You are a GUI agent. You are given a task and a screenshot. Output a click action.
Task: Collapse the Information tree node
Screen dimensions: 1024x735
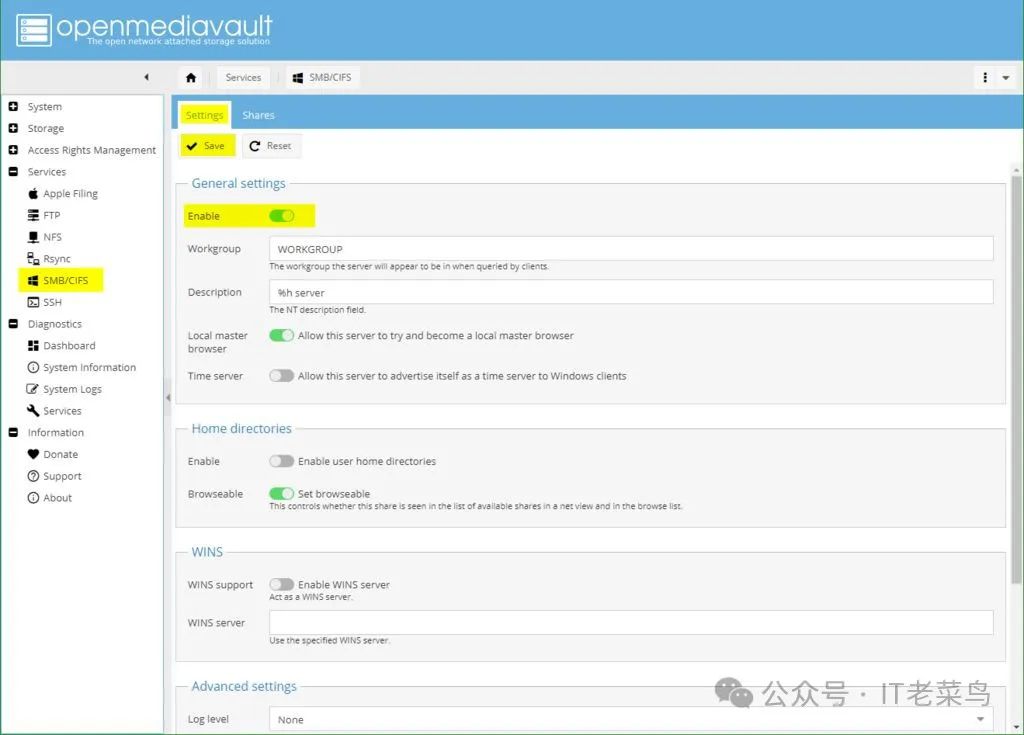[x=13, y=432]
